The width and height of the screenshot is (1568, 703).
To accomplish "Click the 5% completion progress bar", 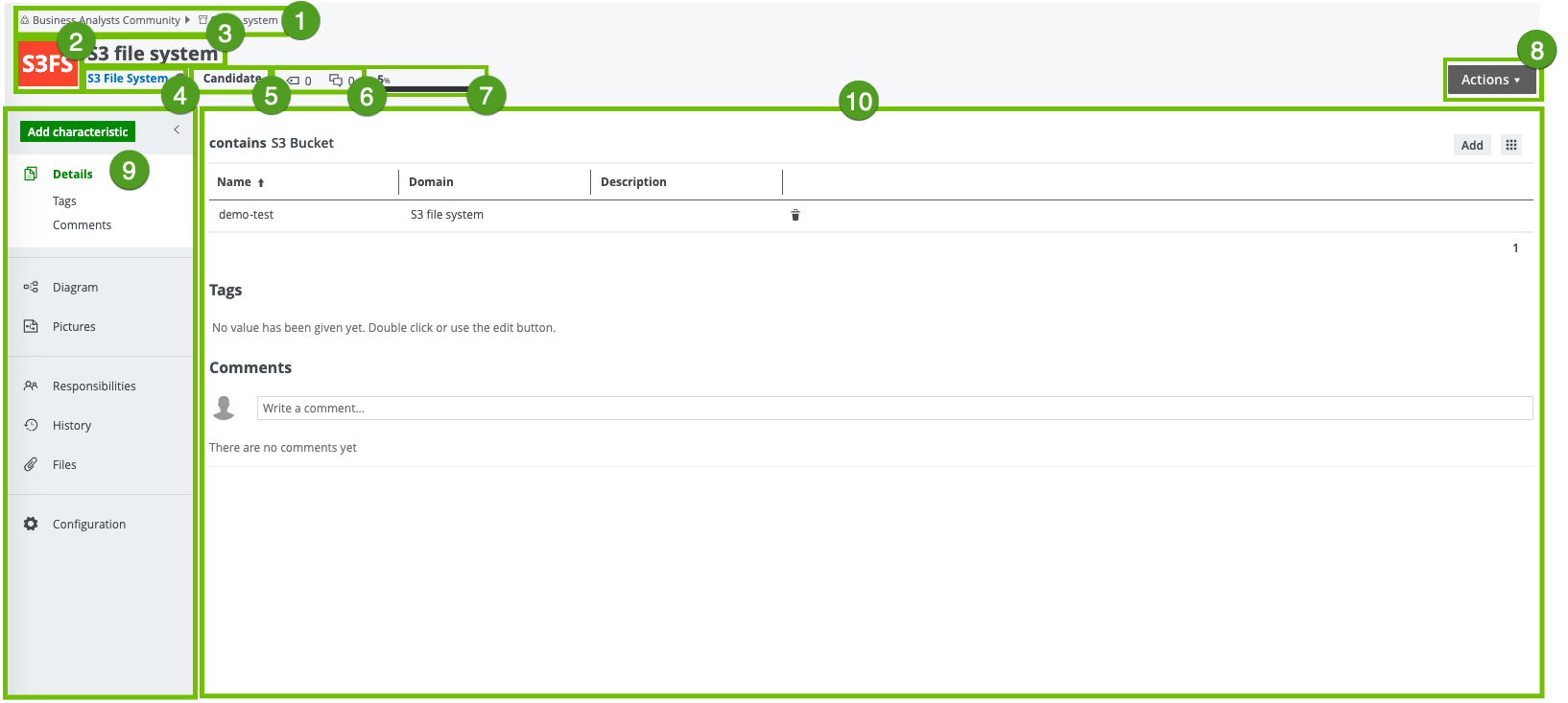I will pos(422,88).
